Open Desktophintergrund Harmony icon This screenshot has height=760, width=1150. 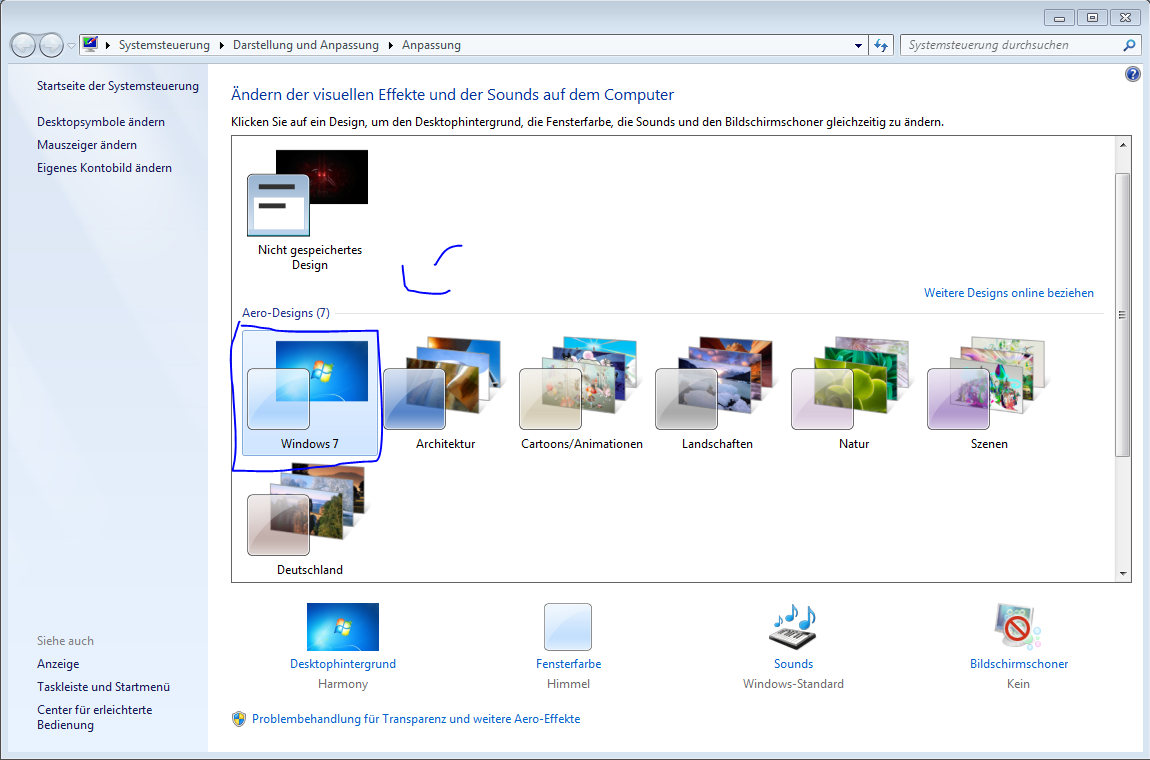(x=343, y=627)
